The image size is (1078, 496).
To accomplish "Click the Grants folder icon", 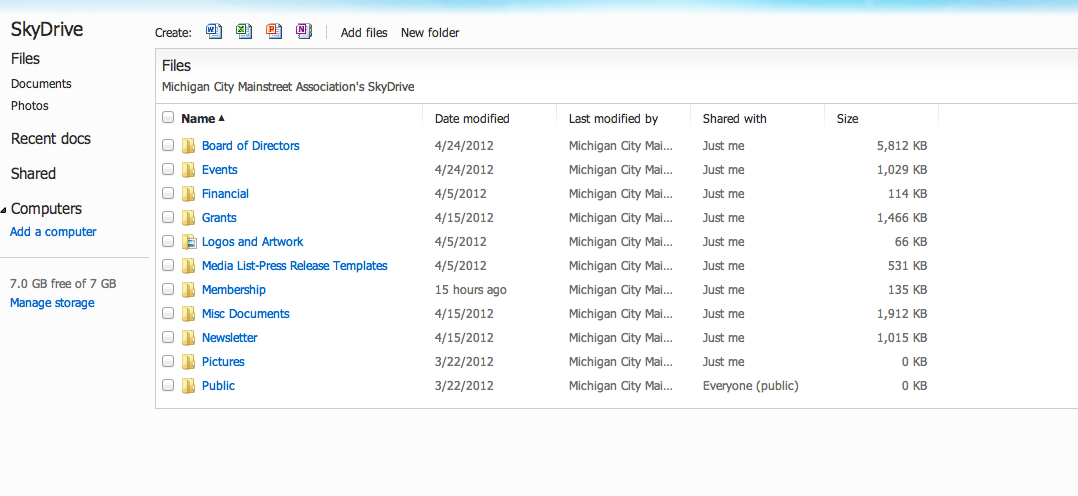I will tap(188, 218).
